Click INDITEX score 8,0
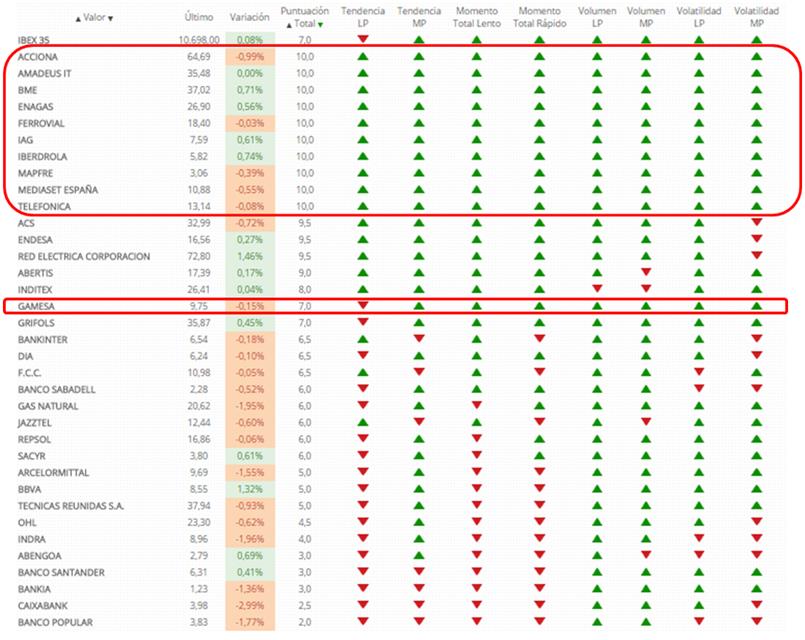Screen dimensions: 805x640 [304, 289]
